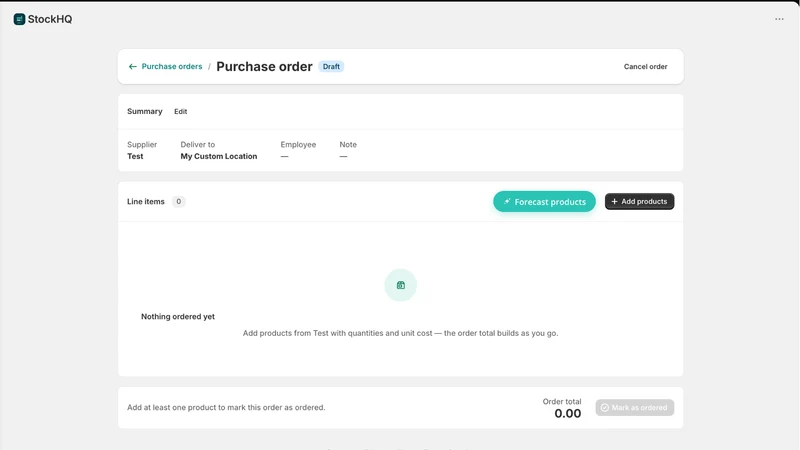The image size is (800, 450).
Task: Click My Custom Location delivery value
Action: [x=219, y=156]
